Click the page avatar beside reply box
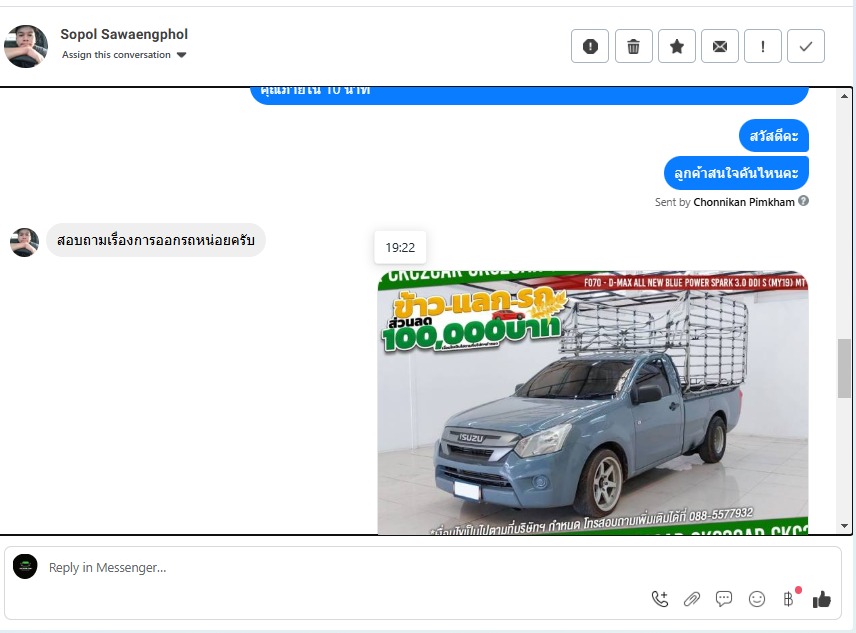The image size is (856, 633). coord(25,566)
